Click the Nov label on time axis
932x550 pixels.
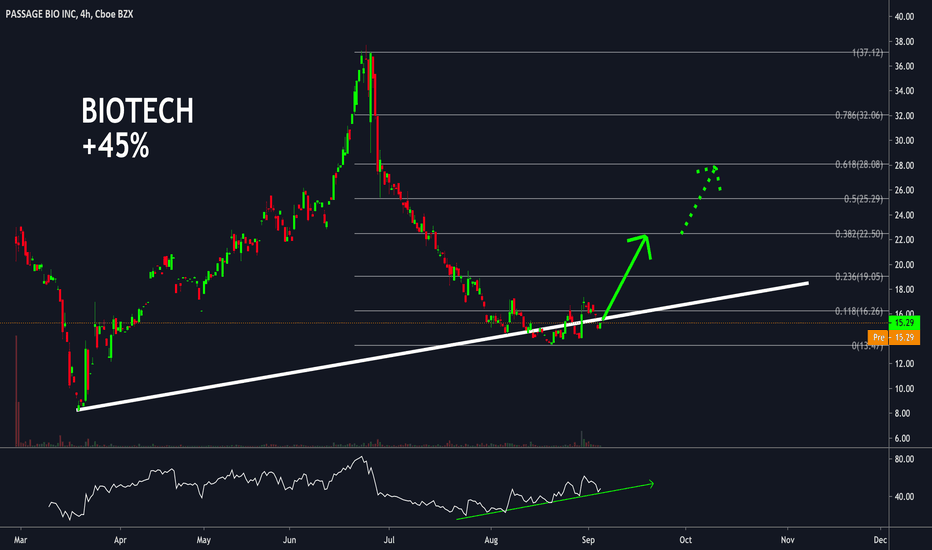point(788,540)
